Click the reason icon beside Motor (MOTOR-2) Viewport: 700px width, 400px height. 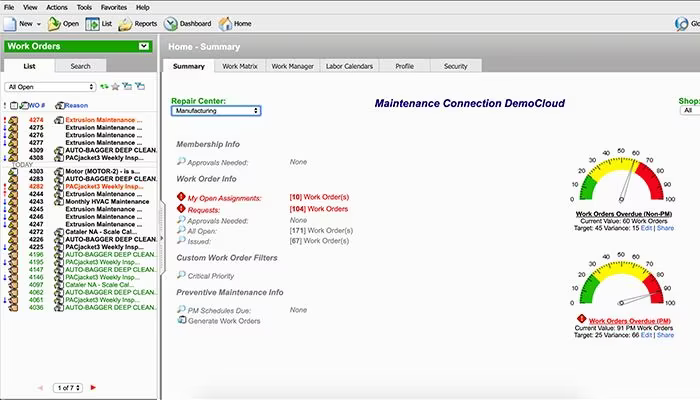point(59,171)
